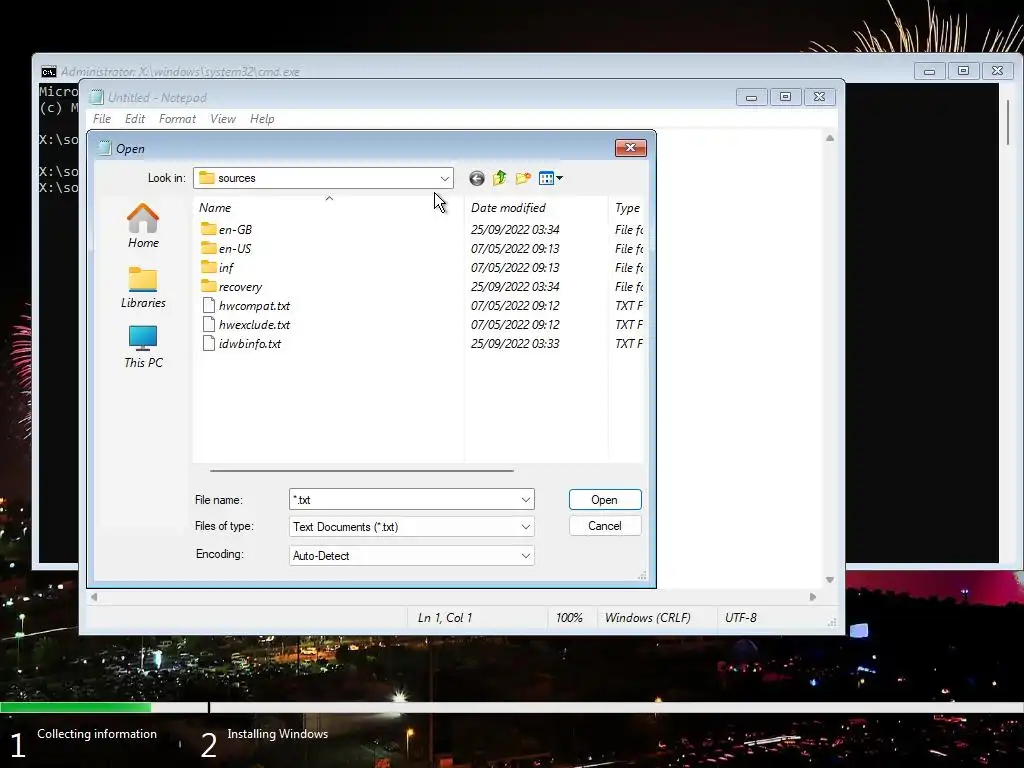
Task: Open the Help menu in Notepad
Action: click(x=262, y=119)
